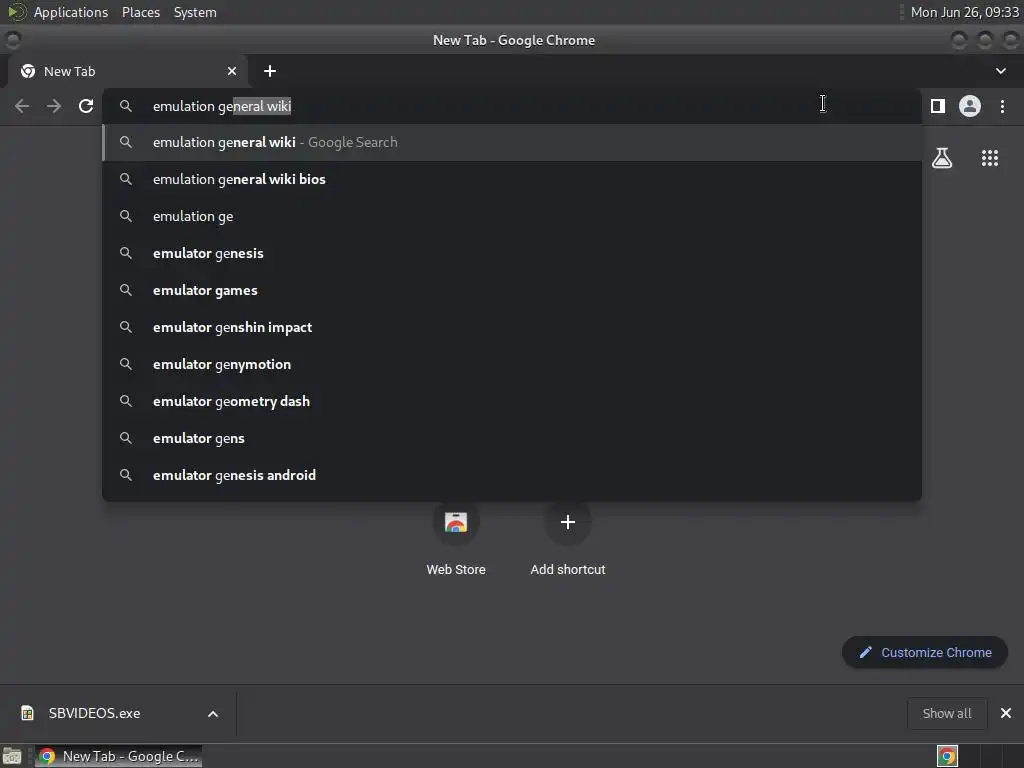Click the SBVIDEOS.exe file icon
The image size is (1024, 768).
click(27, 713)
